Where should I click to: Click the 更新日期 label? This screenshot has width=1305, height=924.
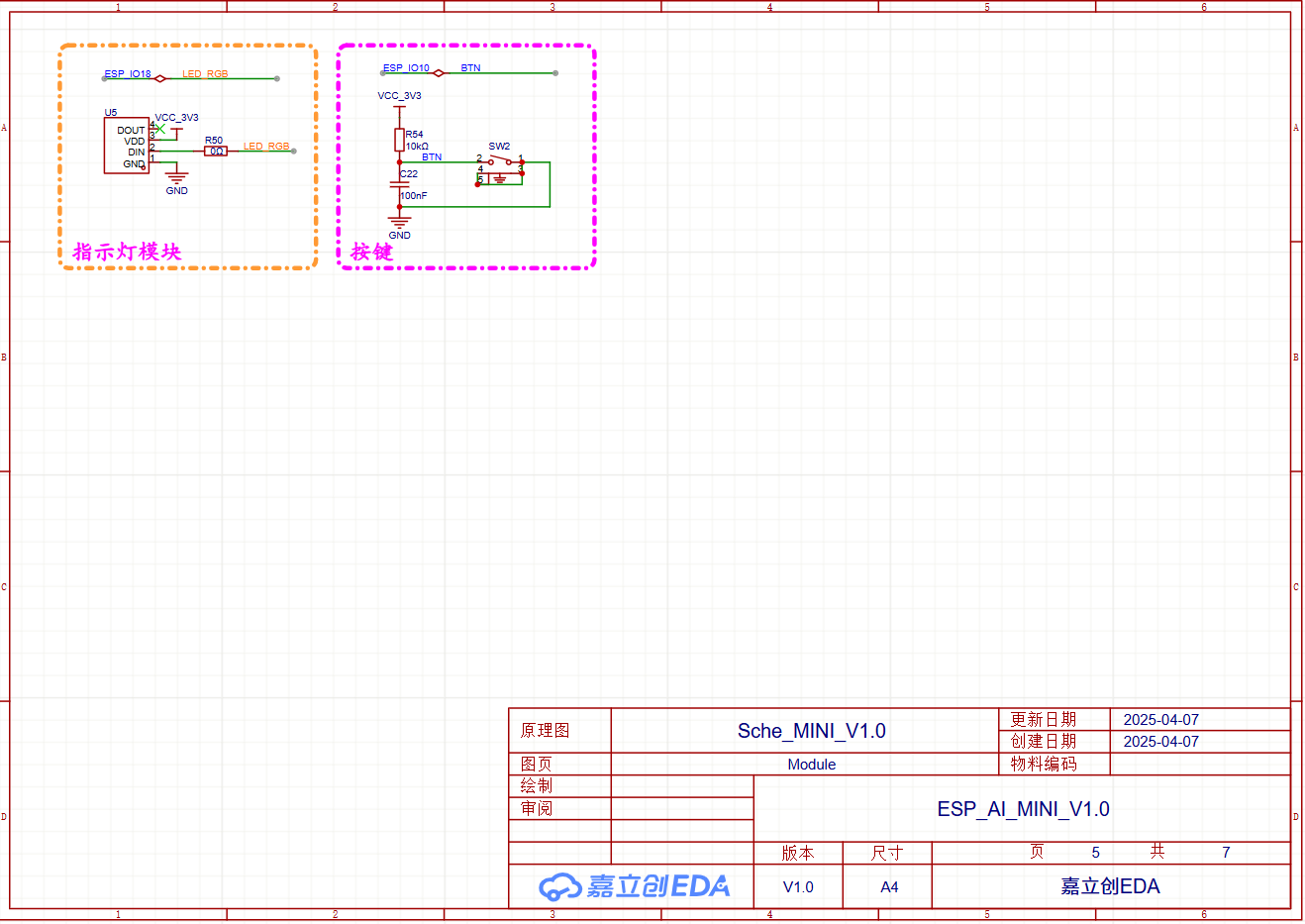(x=1043, y=719)
